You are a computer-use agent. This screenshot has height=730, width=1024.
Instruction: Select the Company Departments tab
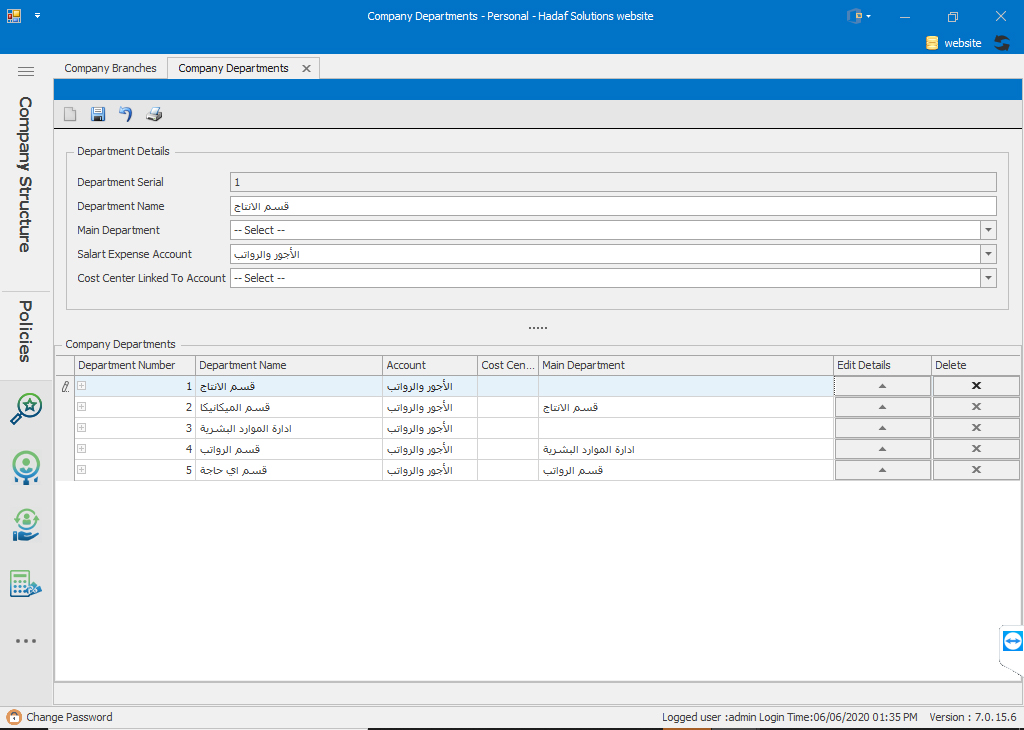[x=234, y=68]
